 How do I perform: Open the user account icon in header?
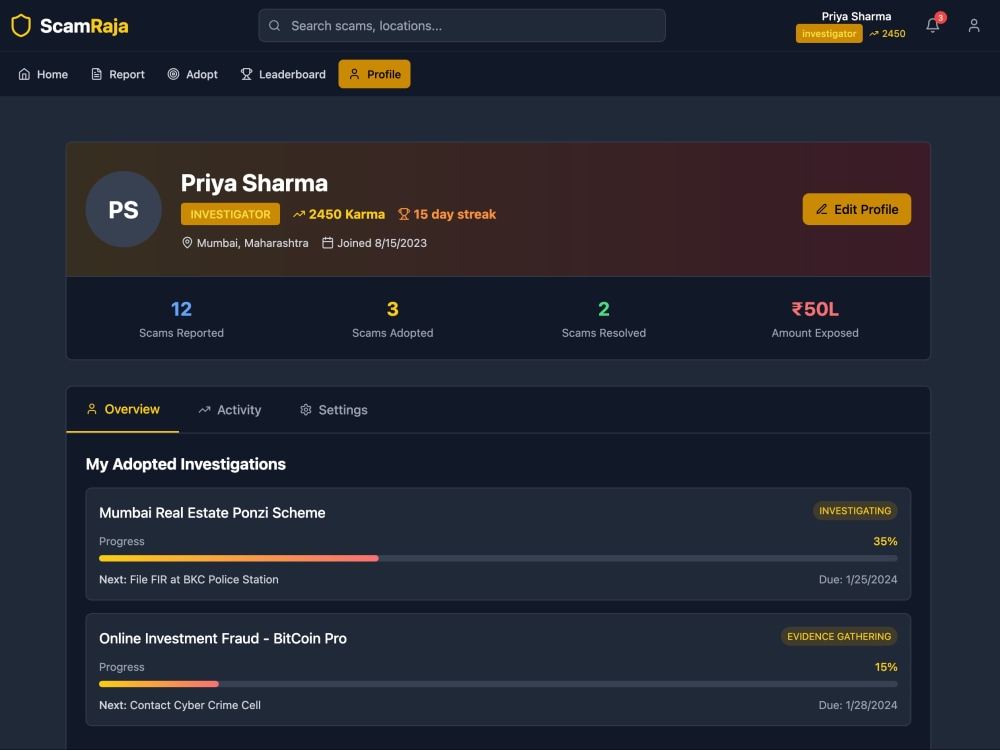tap(973, 26)
